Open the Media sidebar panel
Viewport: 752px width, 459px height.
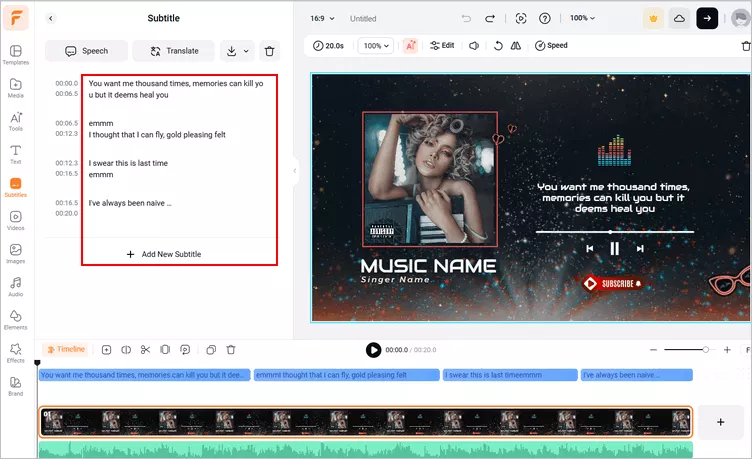[15, 88]
